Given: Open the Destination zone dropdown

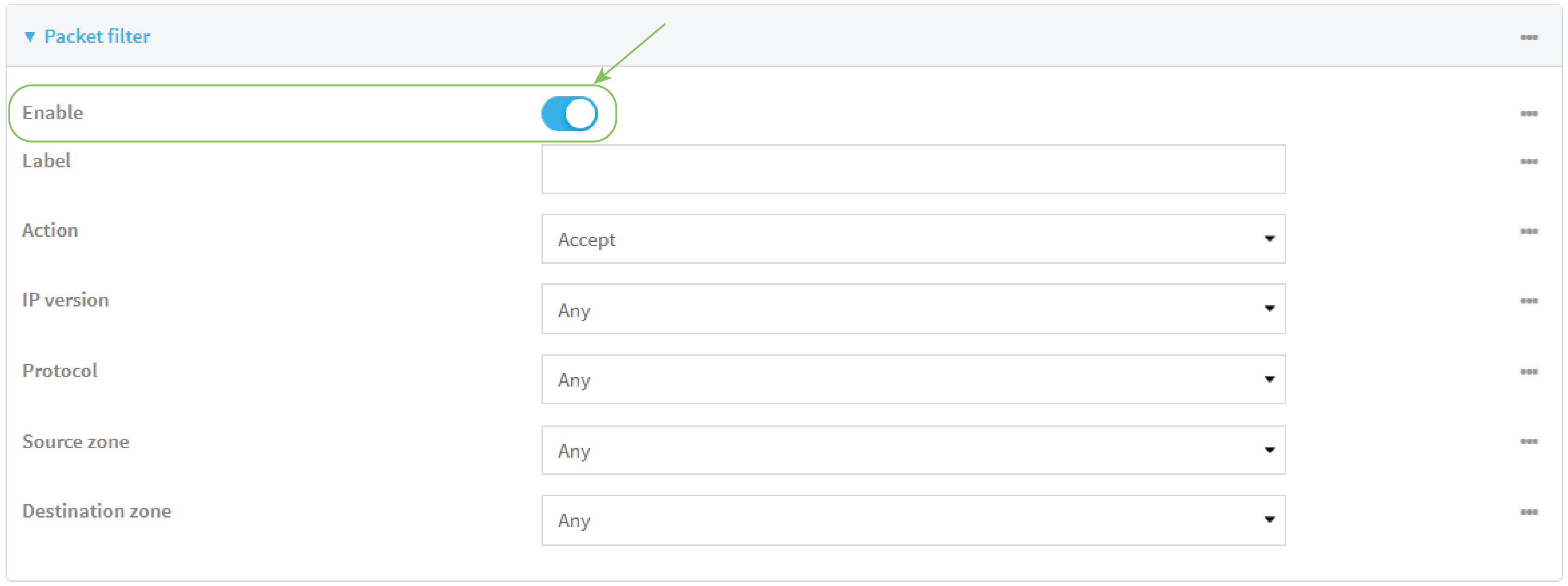Looking at the screenshot, I should [913, 520].
